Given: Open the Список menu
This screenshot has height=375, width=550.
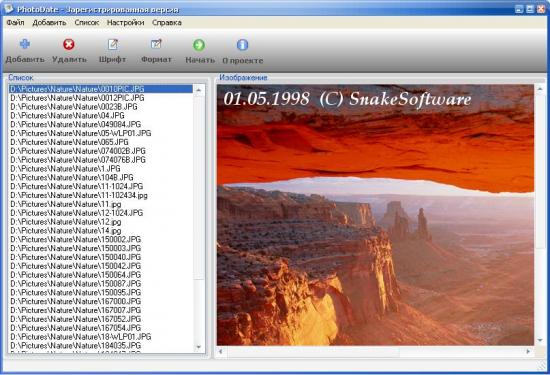Looking at the screenshot, I should point(87,22).
